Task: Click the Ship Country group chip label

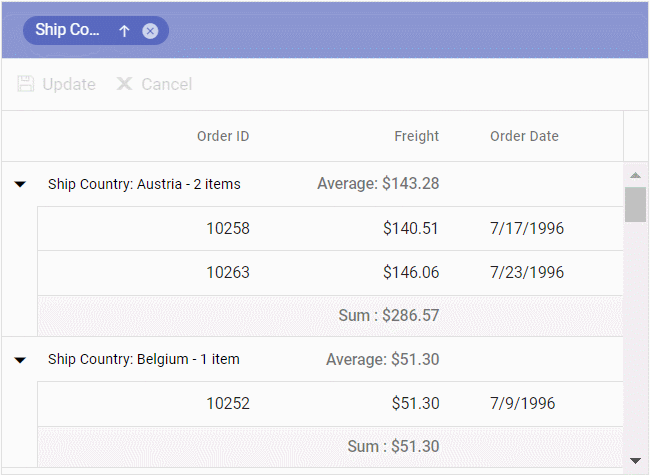Action: click(68, 30)
